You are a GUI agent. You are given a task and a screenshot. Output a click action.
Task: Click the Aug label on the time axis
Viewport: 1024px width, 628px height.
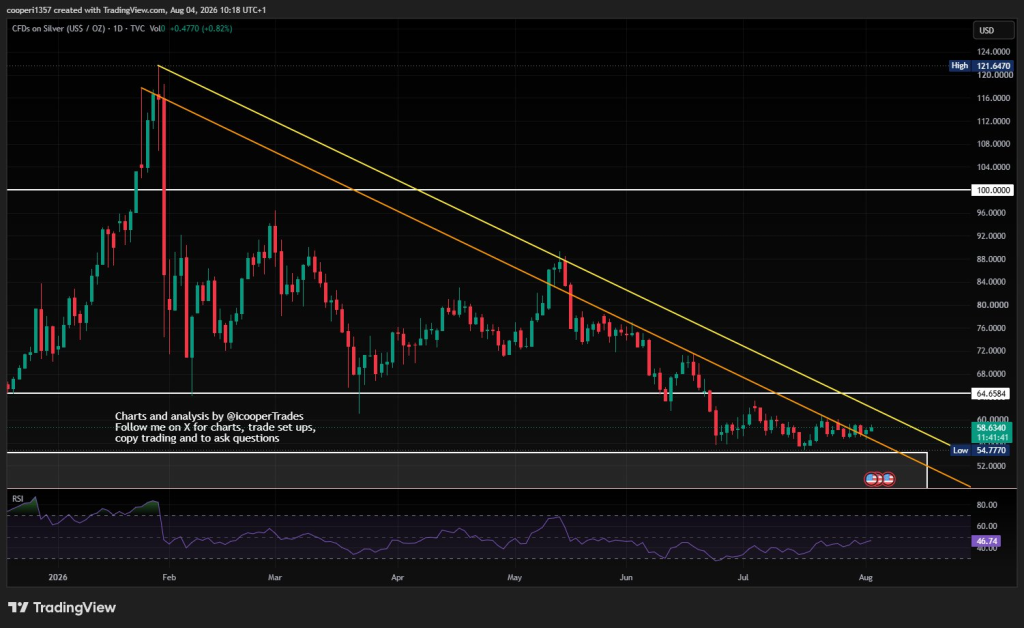(x=866, y=578)
